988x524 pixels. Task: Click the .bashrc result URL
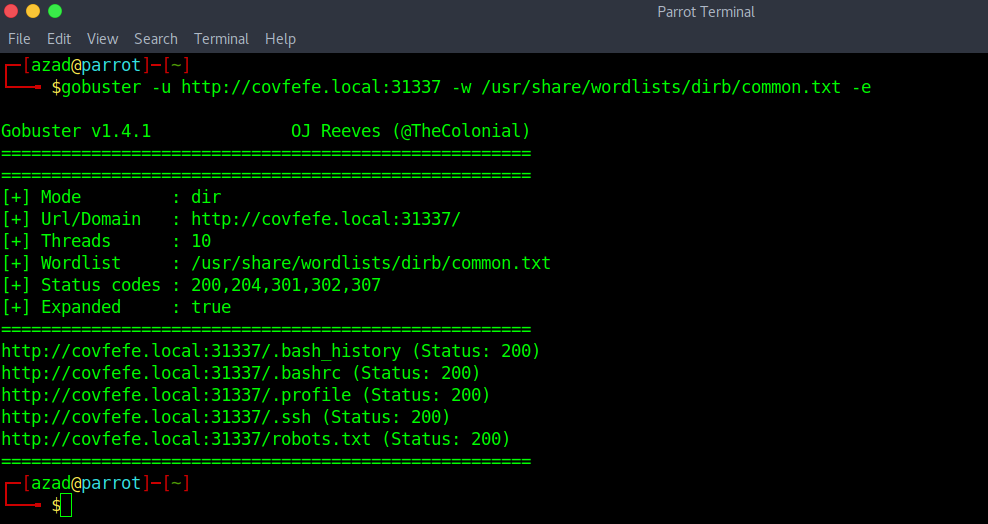(171, 373)
